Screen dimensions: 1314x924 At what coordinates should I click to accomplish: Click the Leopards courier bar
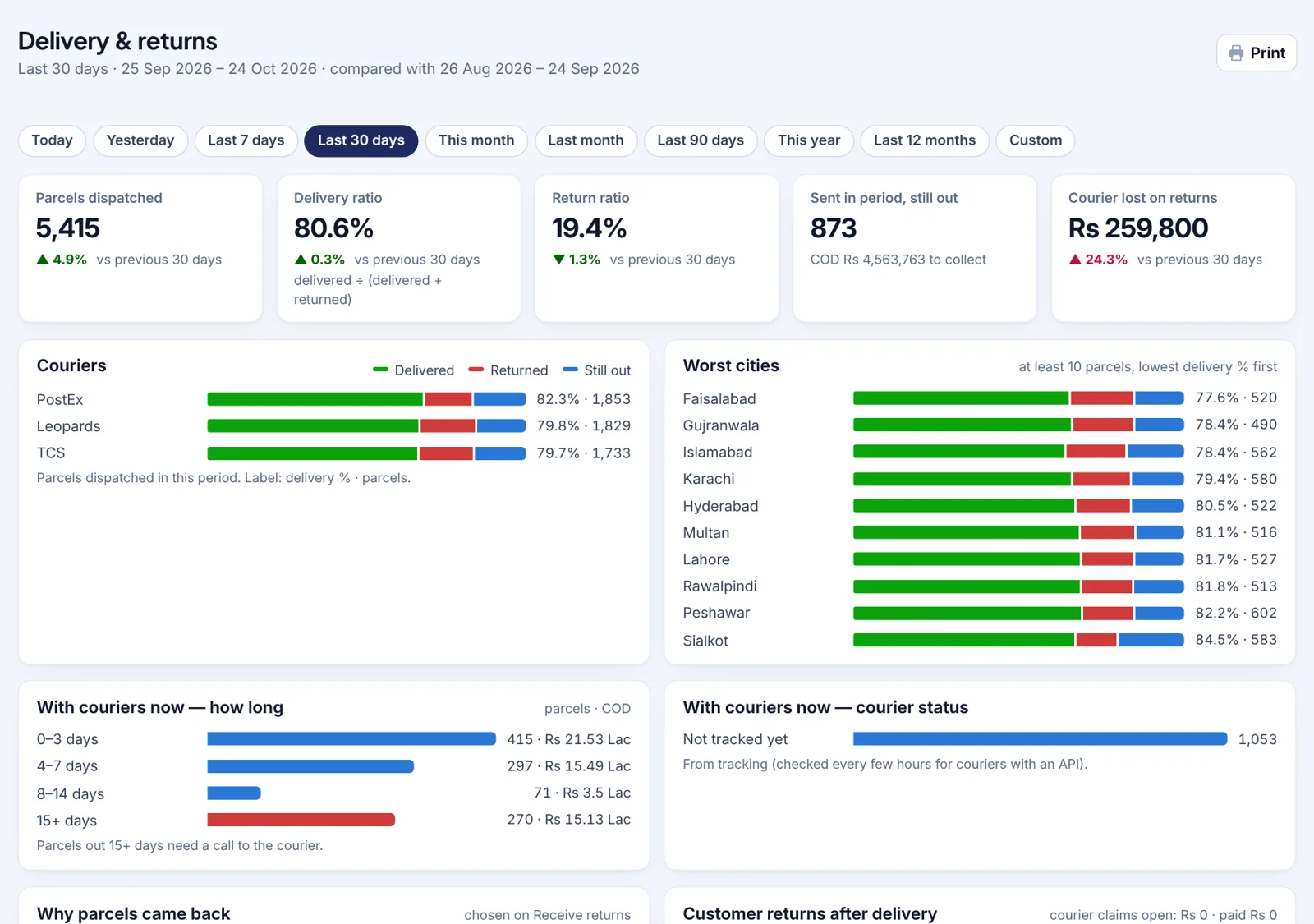click(366, 426)
